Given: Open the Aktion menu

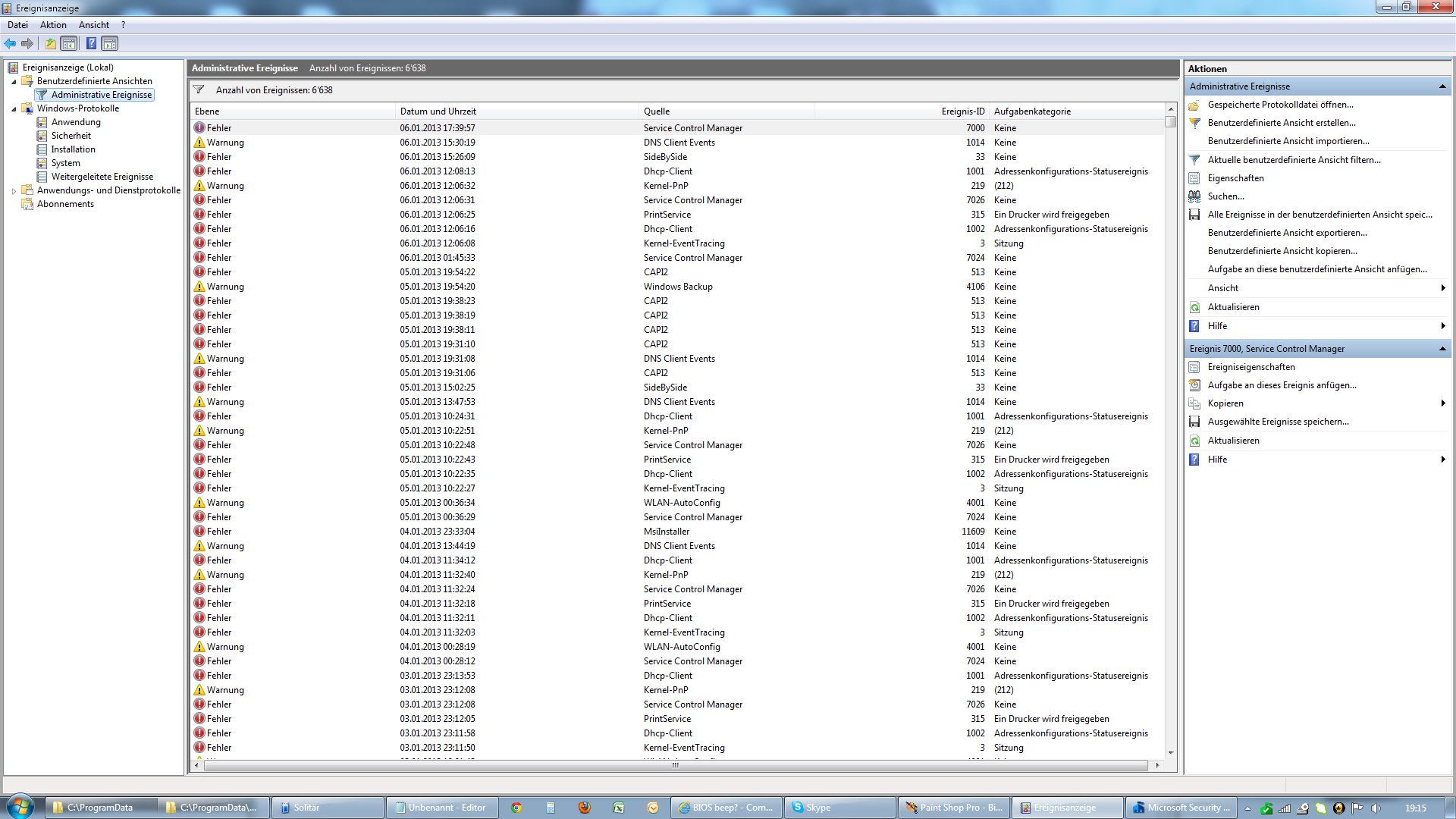Looking at the screenshot, I should coord(53,25).
